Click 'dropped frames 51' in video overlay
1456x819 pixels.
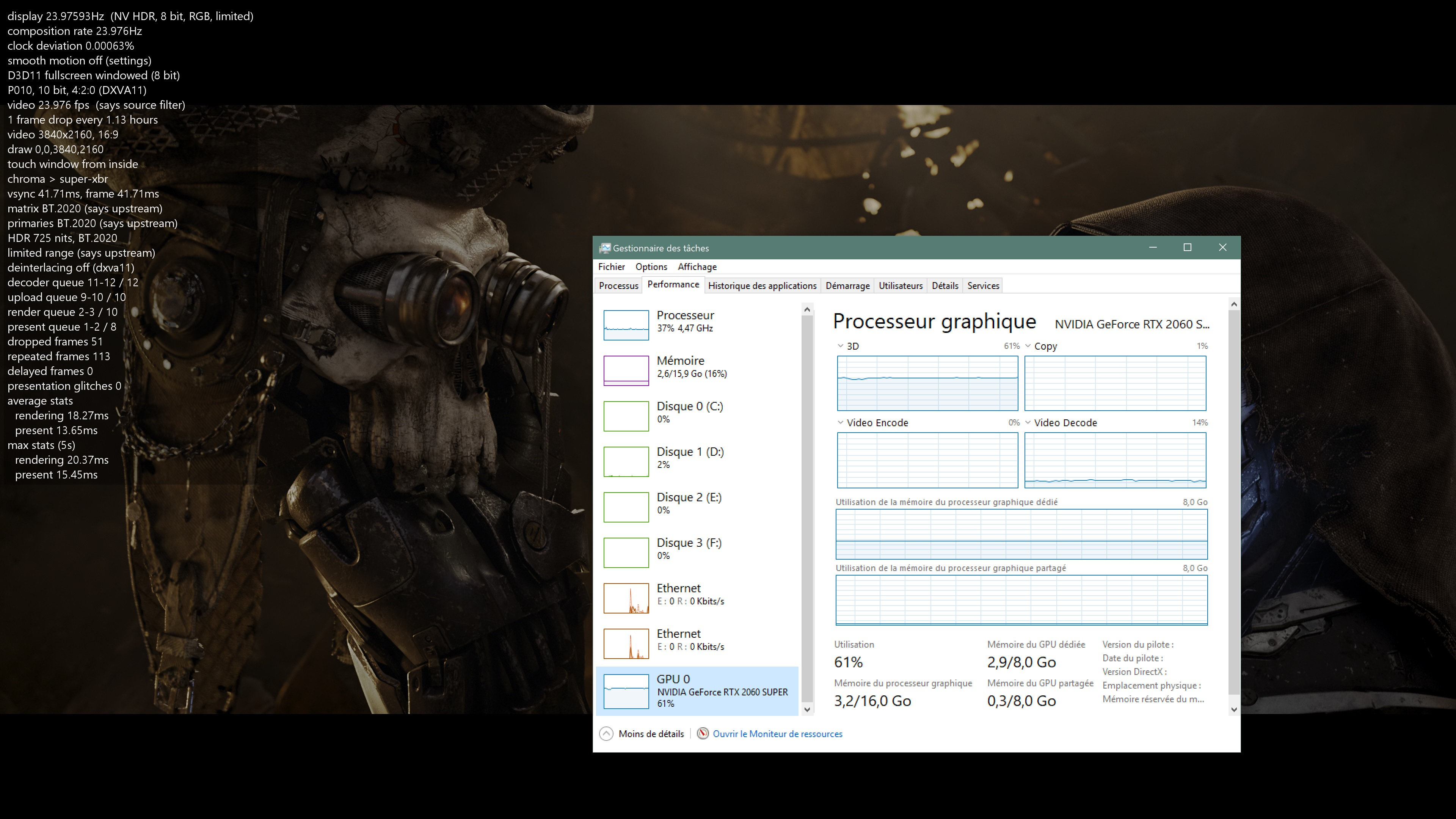tap(55, 341)
